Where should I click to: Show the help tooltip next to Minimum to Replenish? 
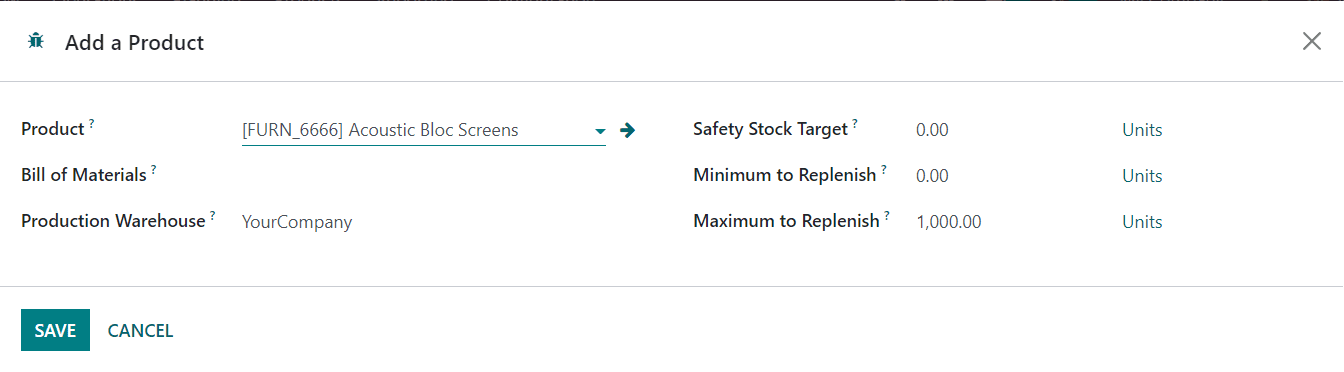click(884, 170)
